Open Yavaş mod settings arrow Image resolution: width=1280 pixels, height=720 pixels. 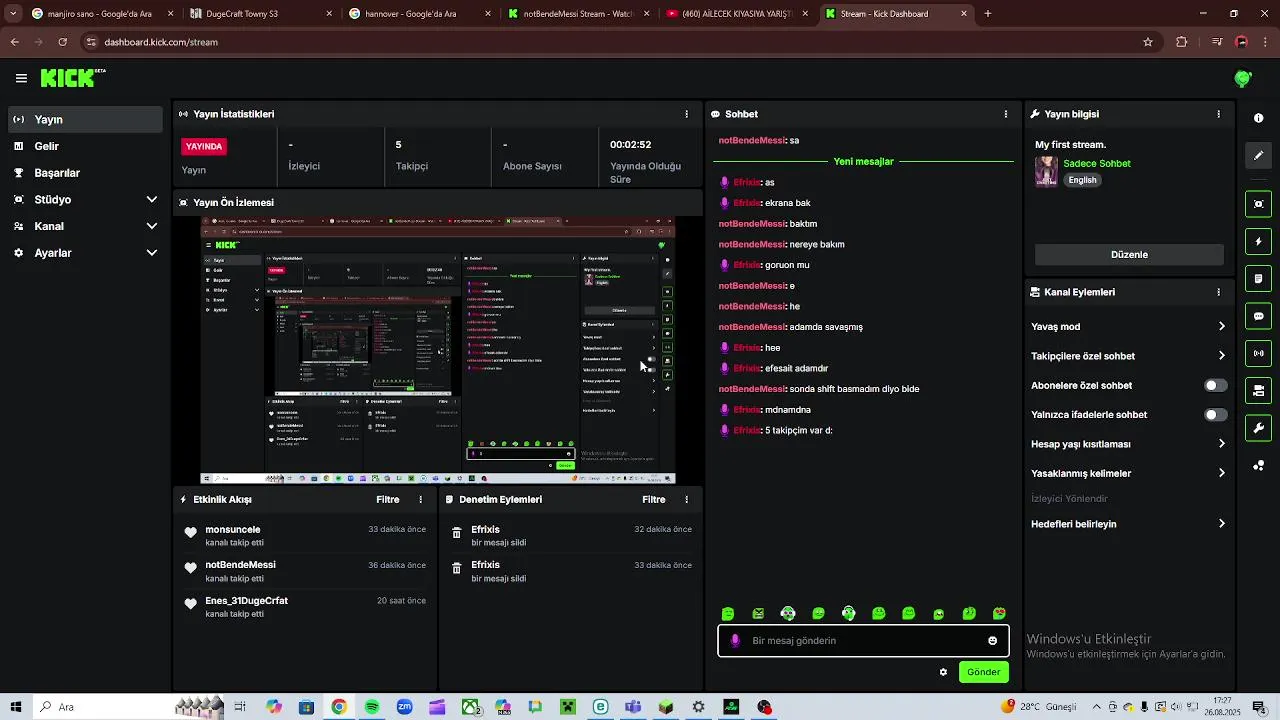coord(1221,326)
